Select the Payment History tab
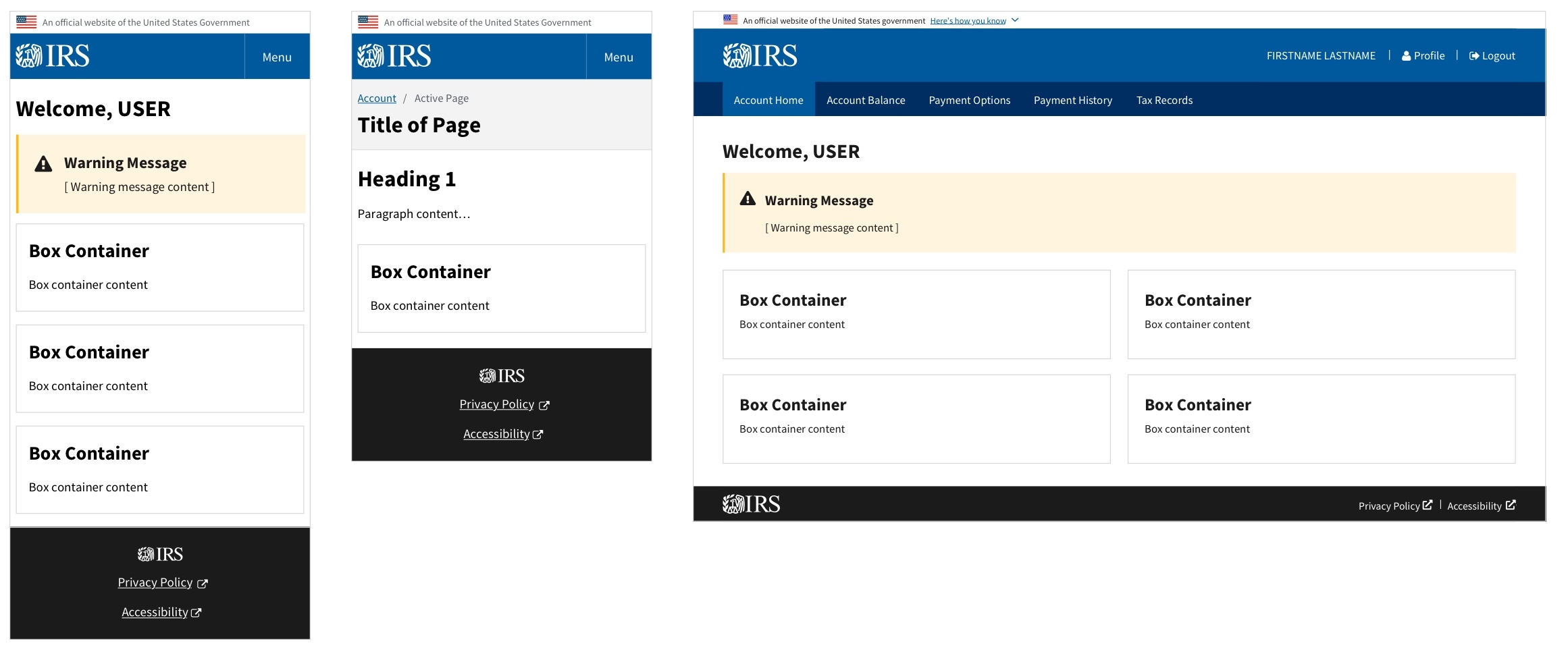The image size is (1568, 652). click(x=1072, y=100)
